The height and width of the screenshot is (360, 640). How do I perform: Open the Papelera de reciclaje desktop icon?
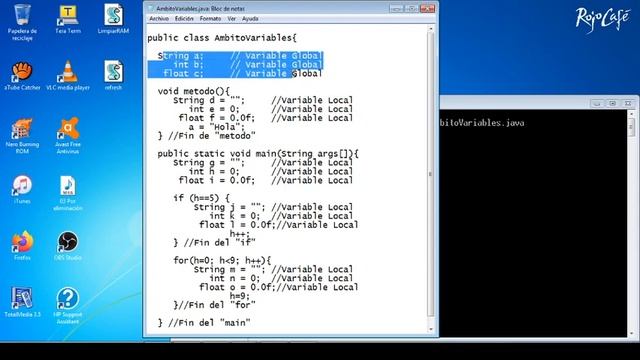pyautogui.click(x=22, y=22)
